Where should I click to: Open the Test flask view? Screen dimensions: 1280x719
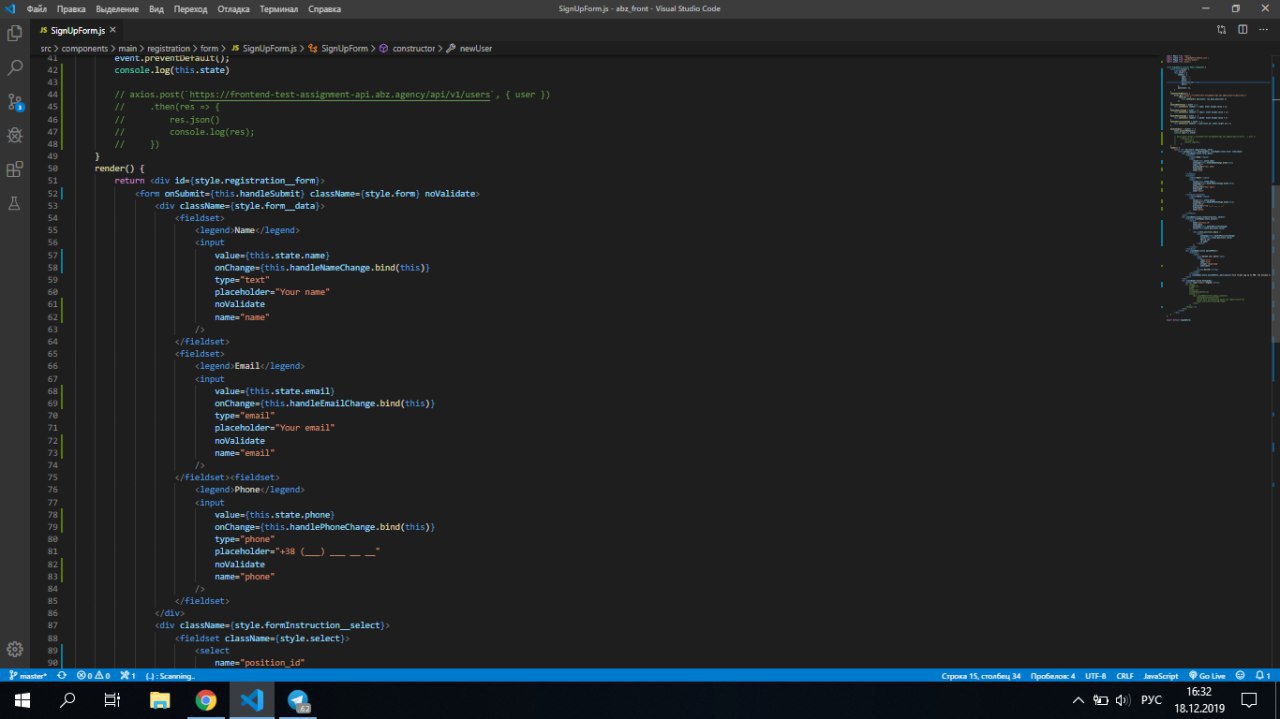pos(15,203)
